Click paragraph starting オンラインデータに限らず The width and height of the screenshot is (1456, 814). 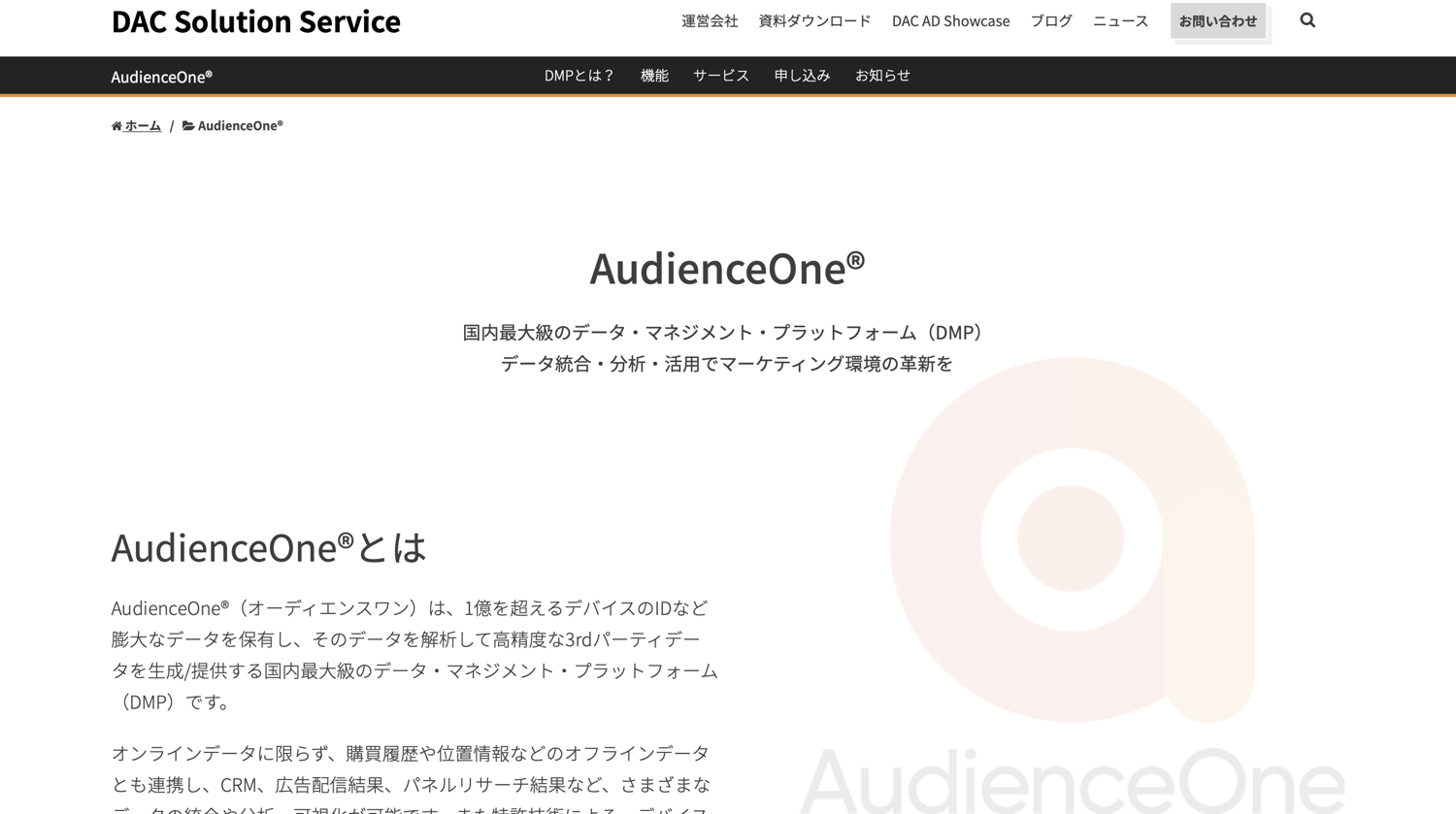click(412, 778)
